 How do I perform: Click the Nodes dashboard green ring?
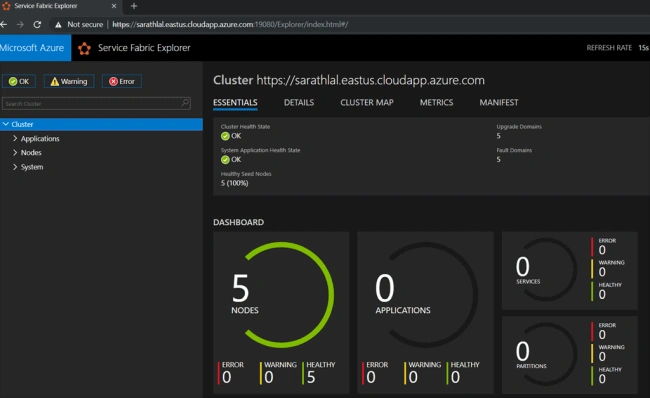[289, 295]
